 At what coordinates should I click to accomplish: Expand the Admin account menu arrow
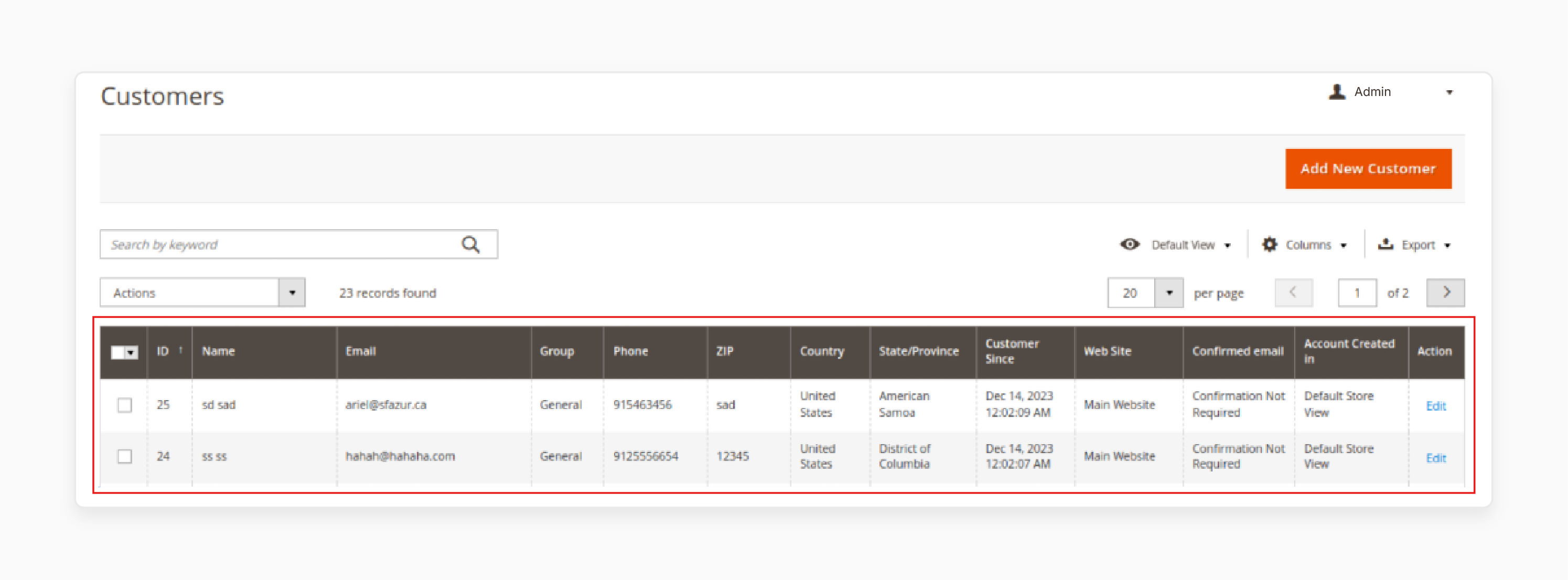(x=1449, y=92)
